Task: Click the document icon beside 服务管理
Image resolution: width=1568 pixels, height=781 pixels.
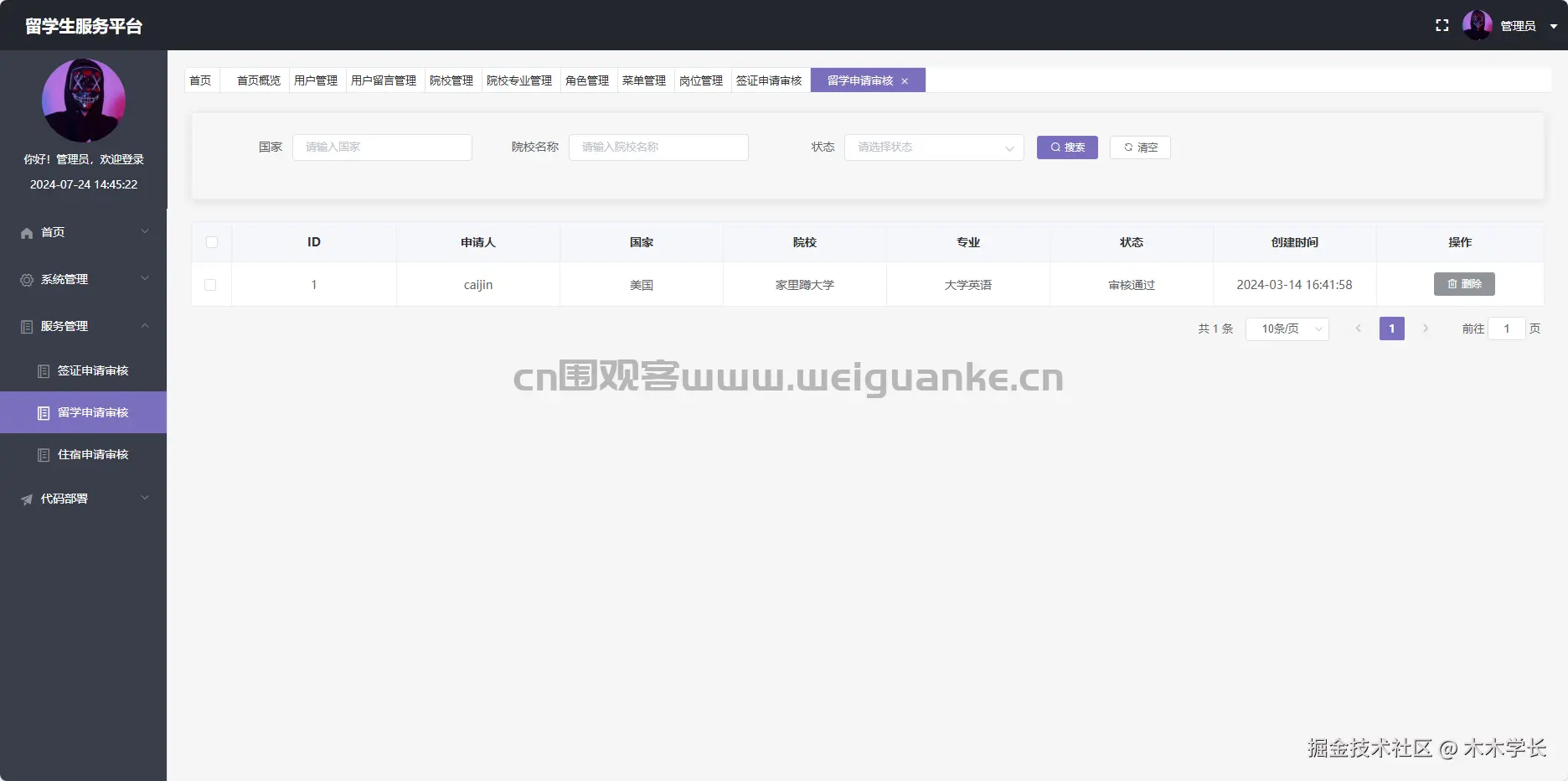Action: (x=27, y=327)
